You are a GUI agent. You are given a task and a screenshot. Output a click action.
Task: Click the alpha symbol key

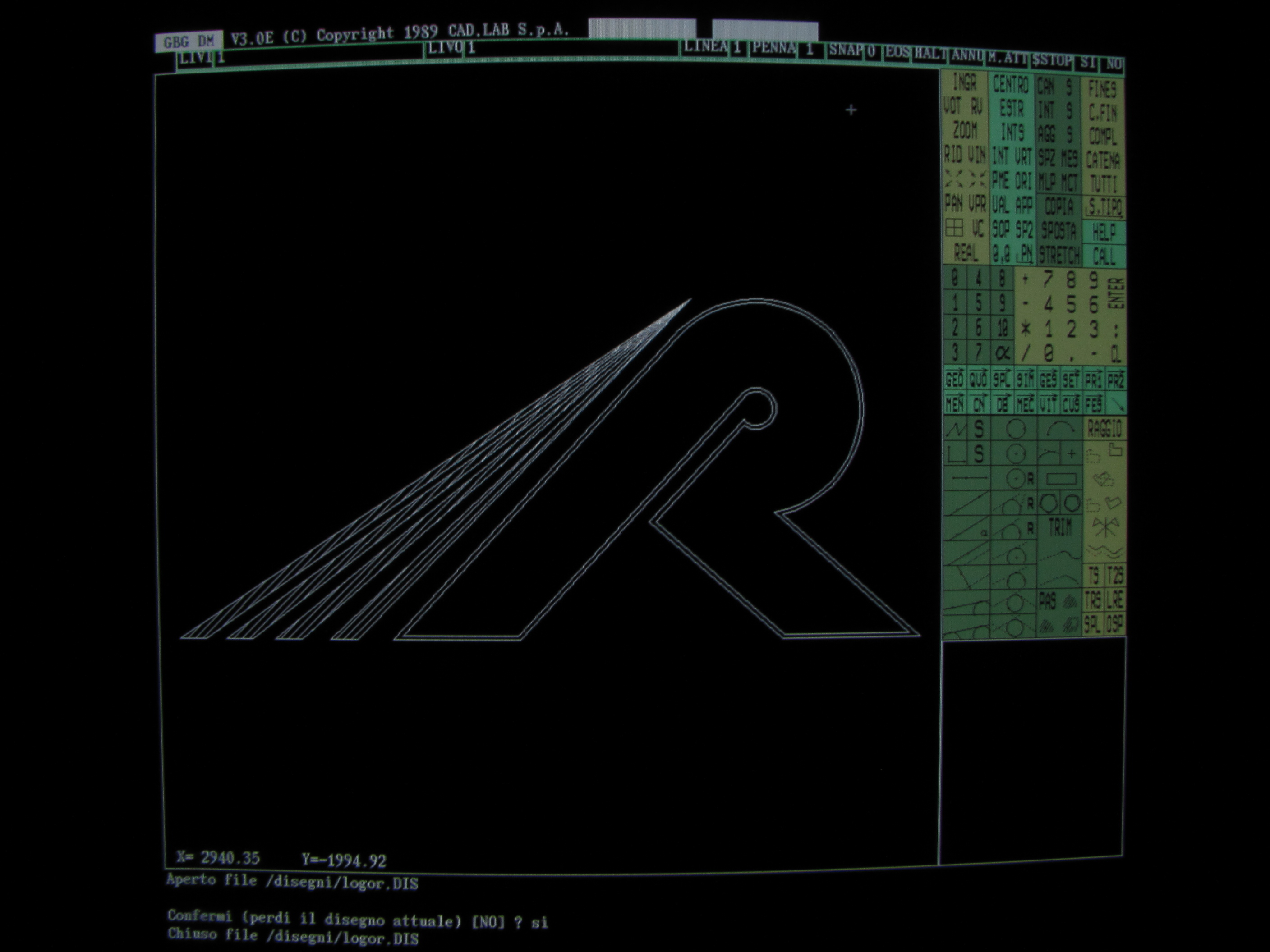pos(1003,353)
